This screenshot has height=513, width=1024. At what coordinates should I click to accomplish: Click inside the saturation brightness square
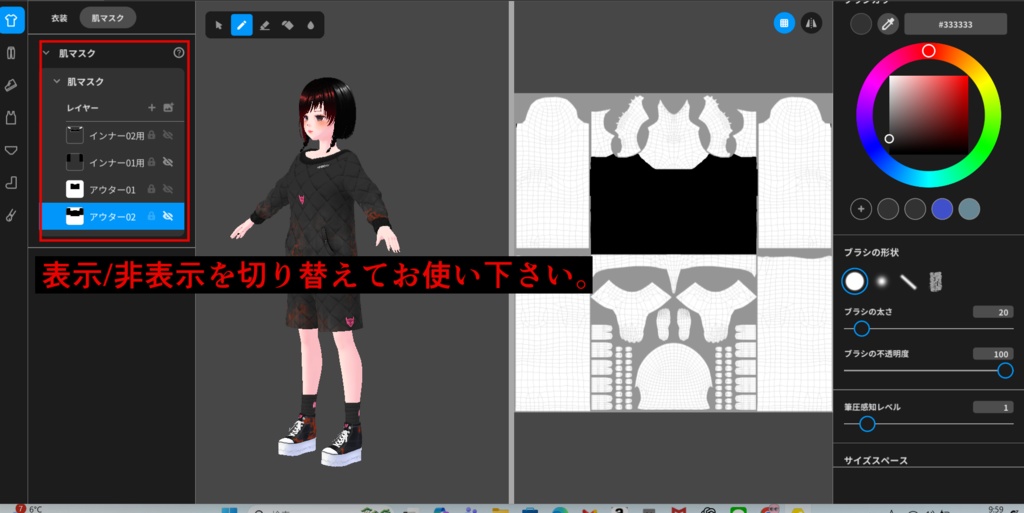(x=929, y=115)
